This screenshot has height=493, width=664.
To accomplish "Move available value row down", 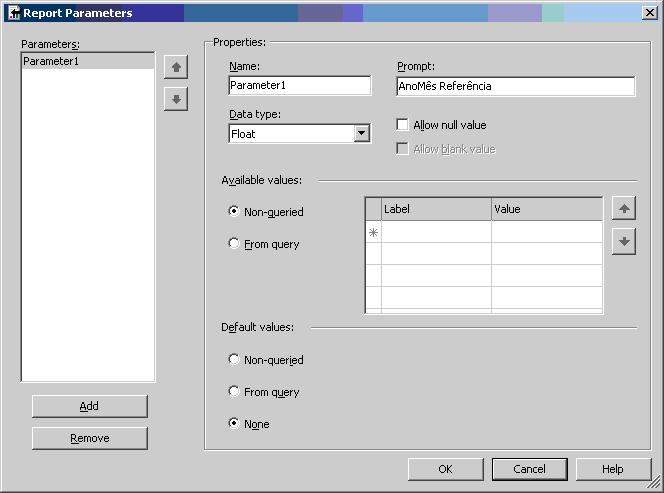I will (623, 241).
